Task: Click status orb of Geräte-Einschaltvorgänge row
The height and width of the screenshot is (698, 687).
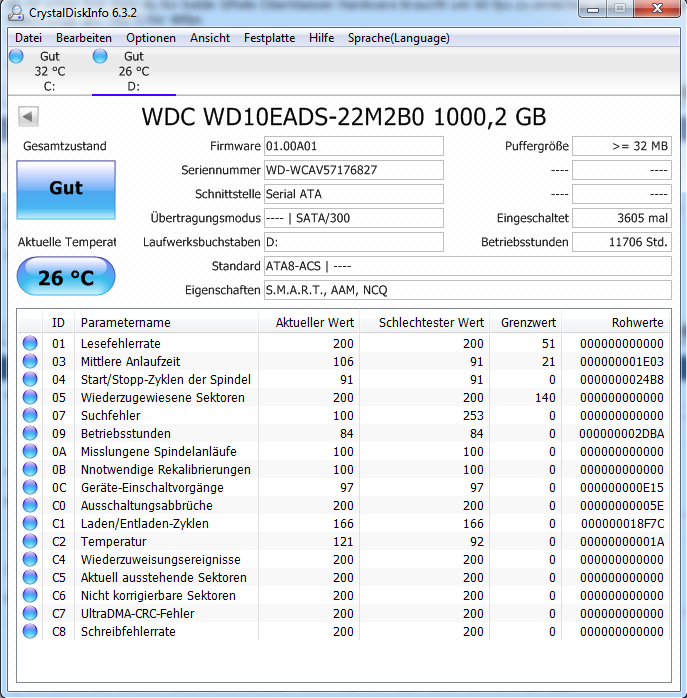Action: pyautogui.click(x=30, y=487)
